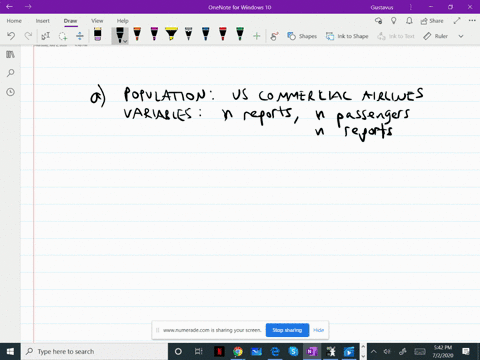
Task: Open Skype from the taskbar
Action: (x=293, y=351)
